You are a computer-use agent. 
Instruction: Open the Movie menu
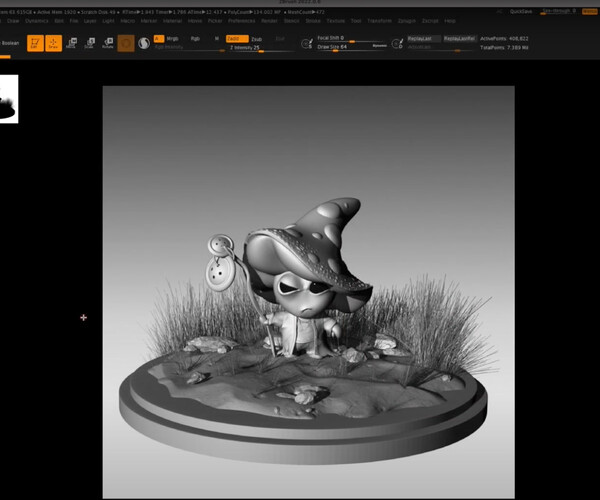[195, 21]
